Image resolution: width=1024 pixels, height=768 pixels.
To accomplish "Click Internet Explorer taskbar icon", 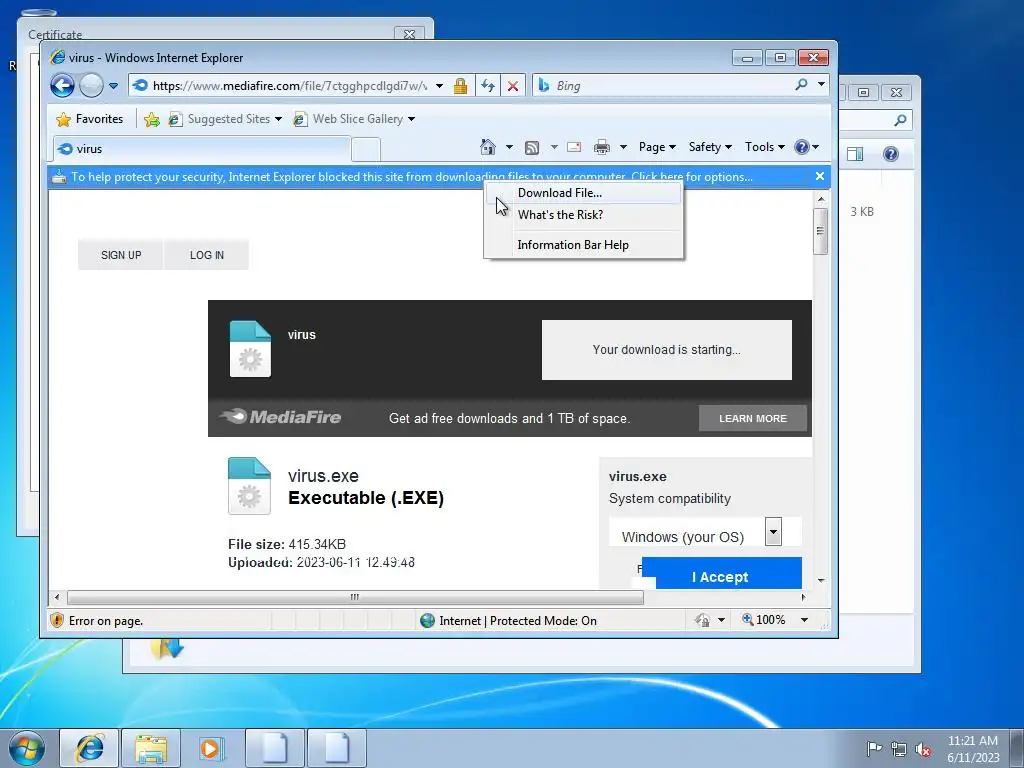I will click(89, 748).
